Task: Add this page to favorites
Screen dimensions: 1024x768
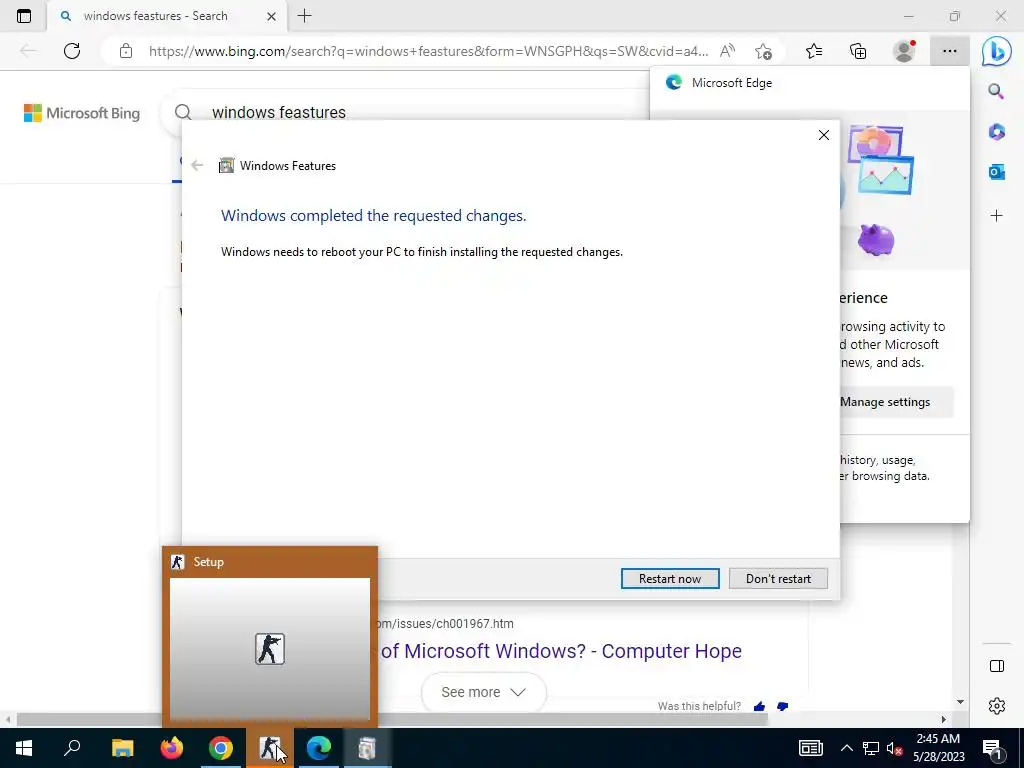Action: (x=763, y=51)
